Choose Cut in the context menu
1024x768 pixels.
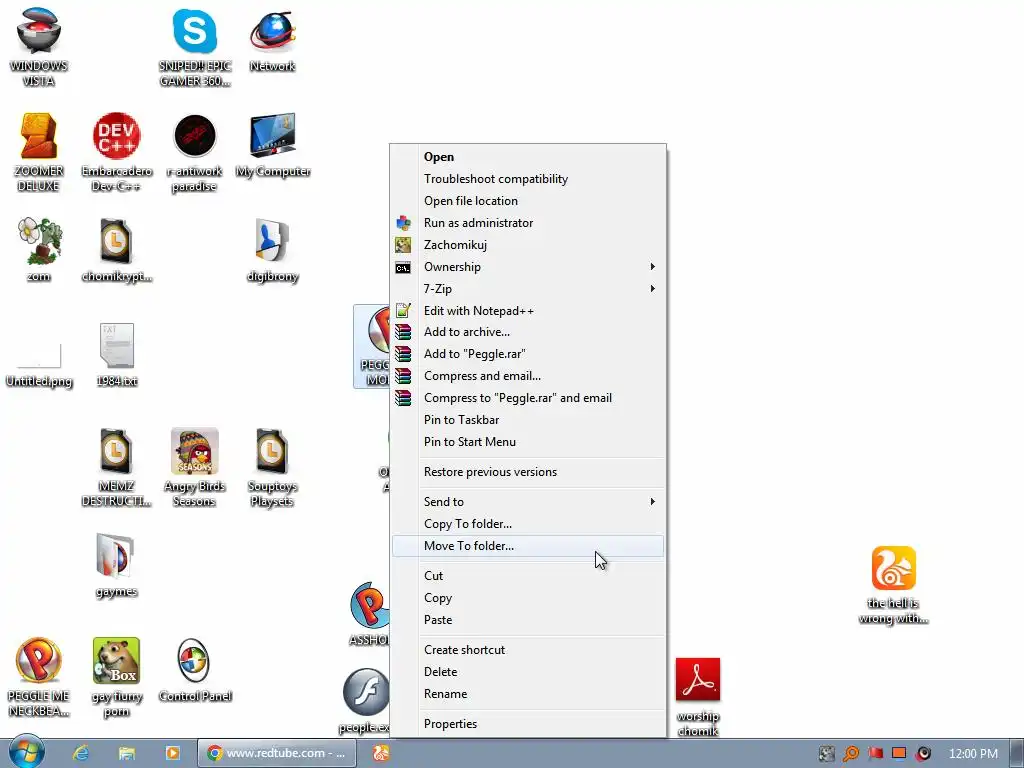coord(528,576)
